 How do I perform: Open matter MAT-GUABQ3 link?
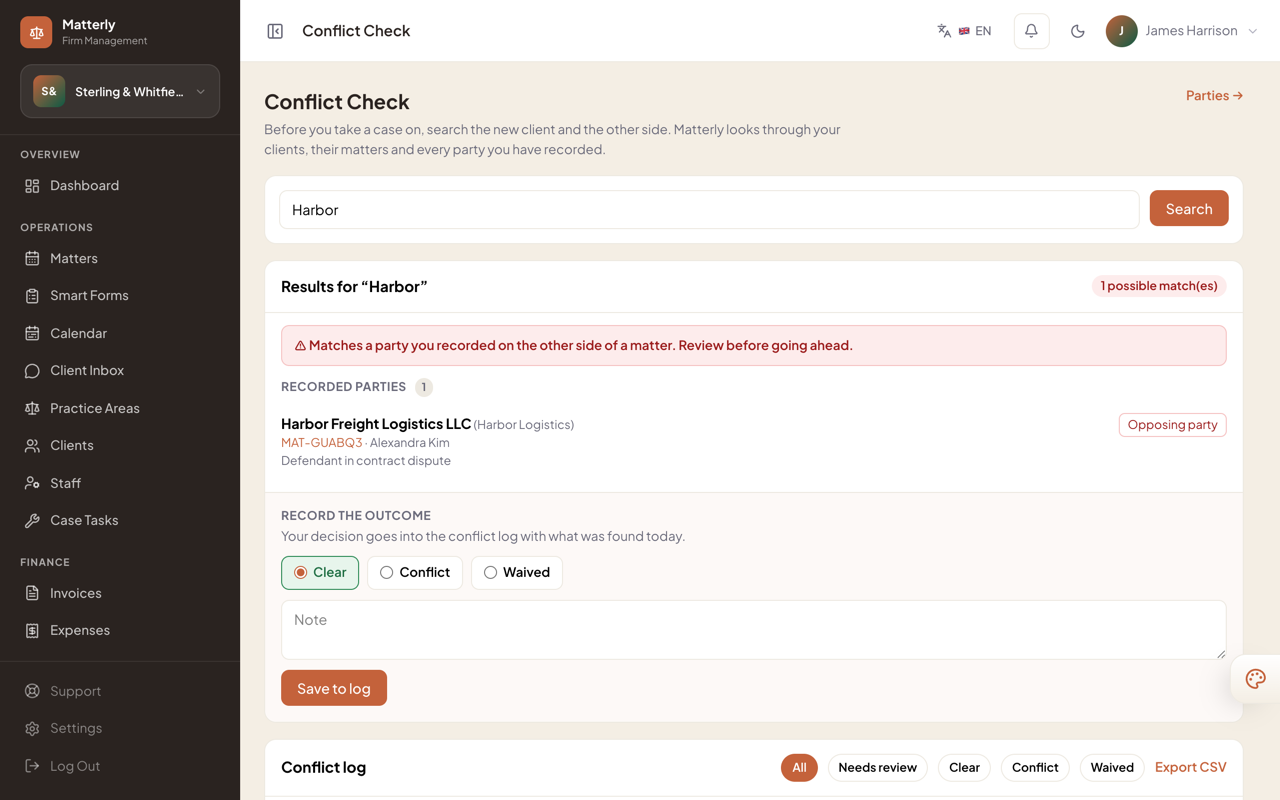[x=322, y=443]
